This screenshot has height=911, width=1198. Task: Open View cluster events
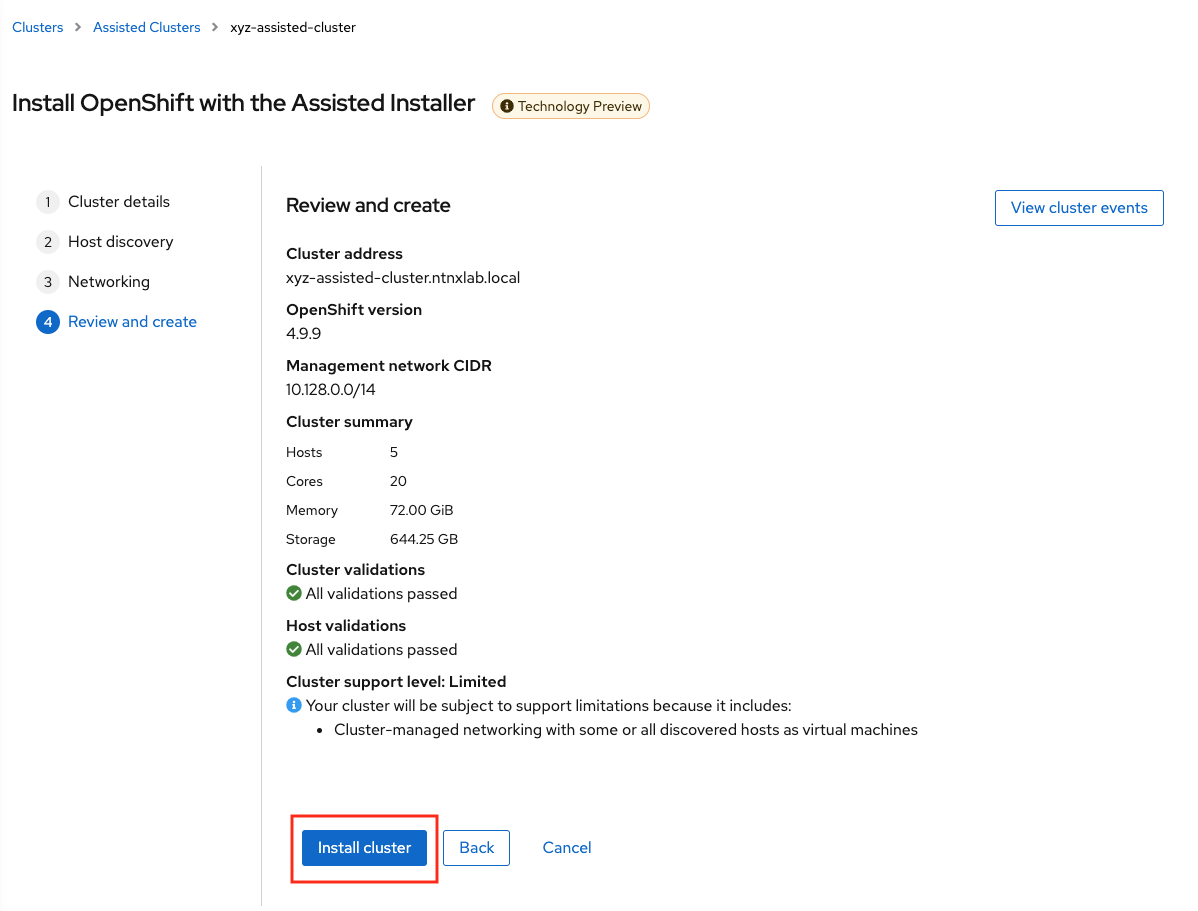[1079, 208]
